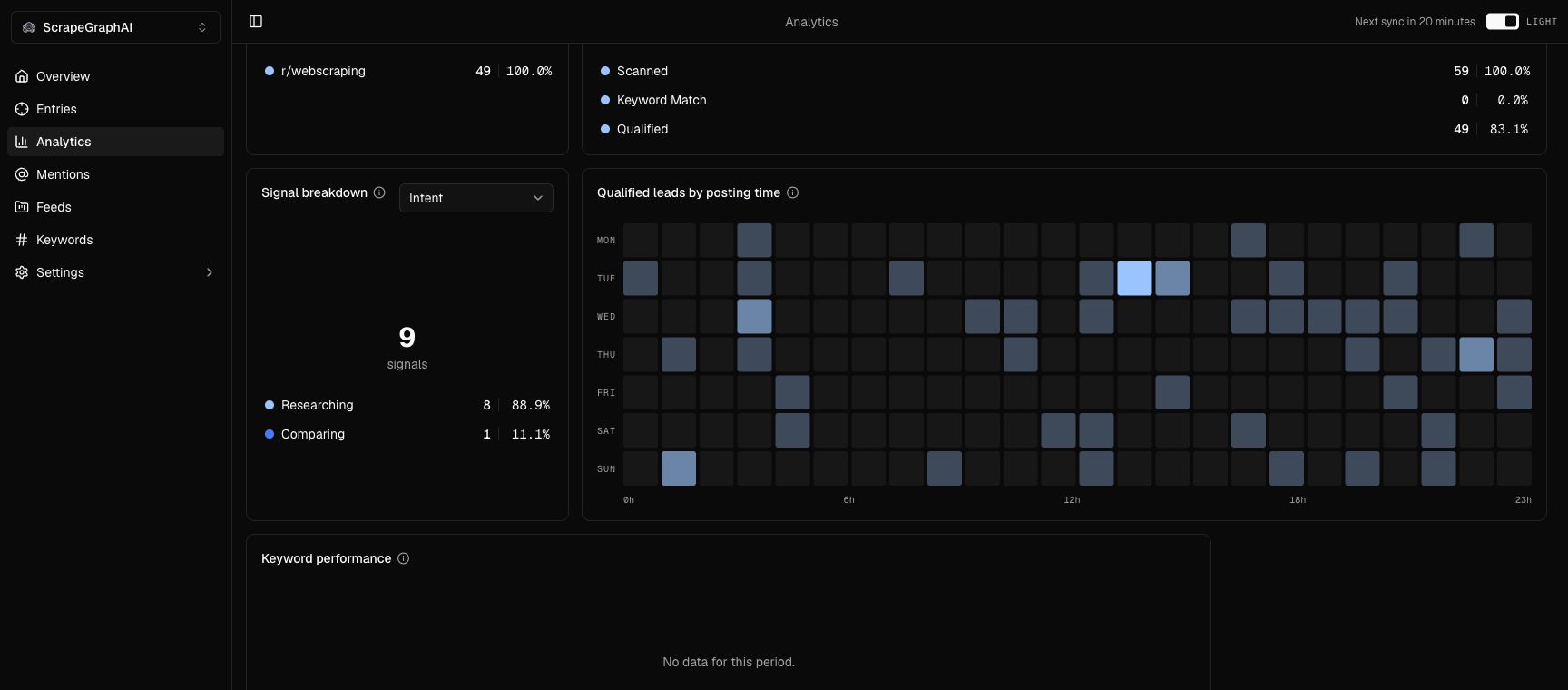Open the Intent signal breakdown dropdown
Viewport: 1568px width, 690px height.
[476, 198]
